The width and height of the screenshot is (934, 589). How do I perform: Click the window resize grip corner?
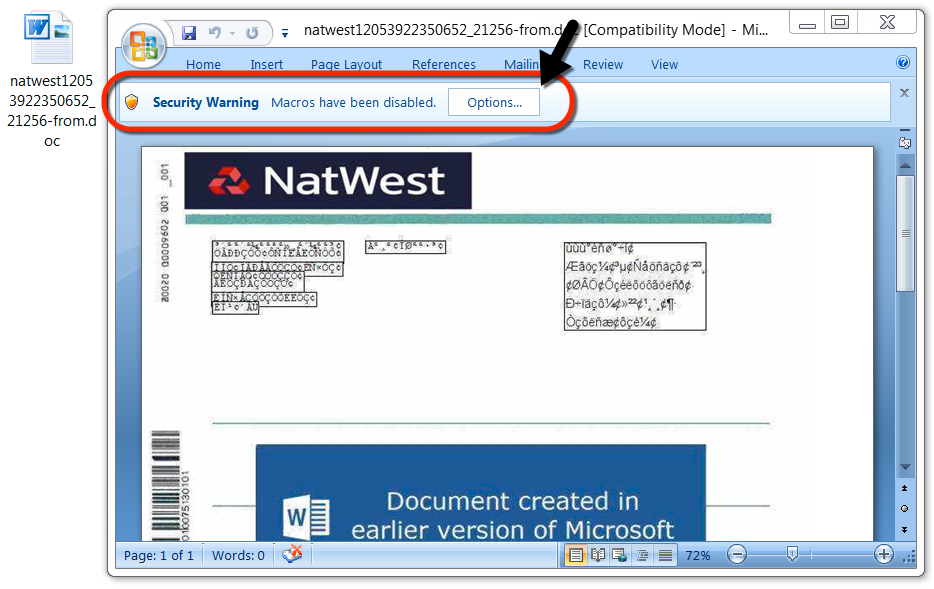(908, 557)
